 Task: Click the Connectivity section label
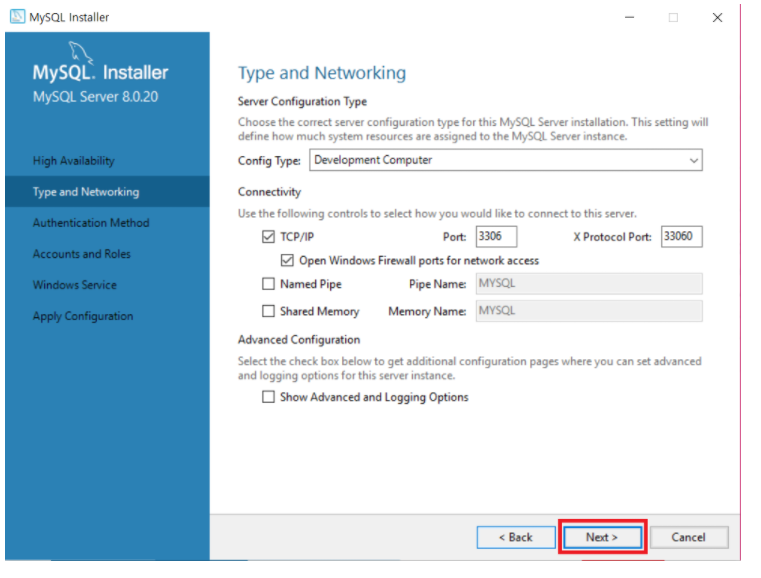(269, 192)
